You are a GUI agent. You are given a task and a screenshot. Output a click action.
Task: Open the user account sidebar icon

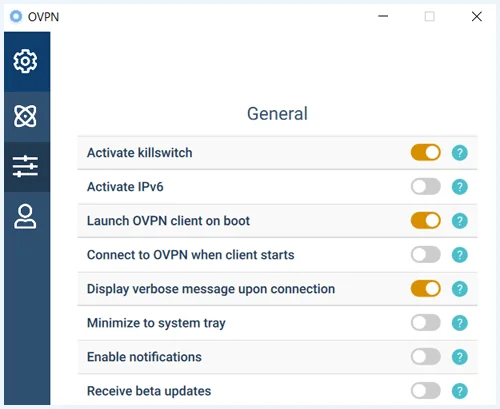(x=25, y=217)
